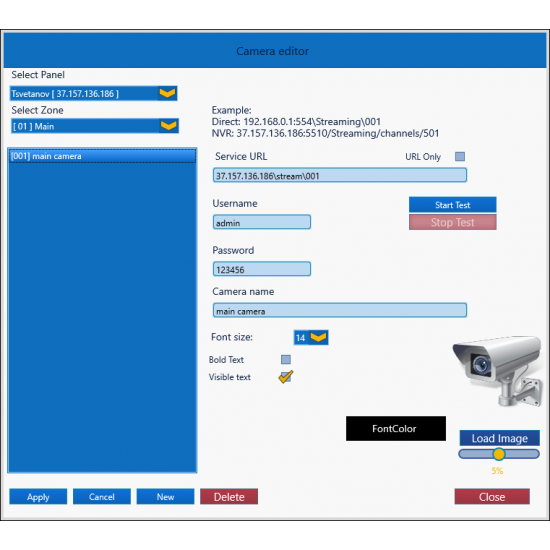The width and height of the screenshot is (550, 550).
Task: Focus the Username field containing admin
Action: (x=262, y=222)
